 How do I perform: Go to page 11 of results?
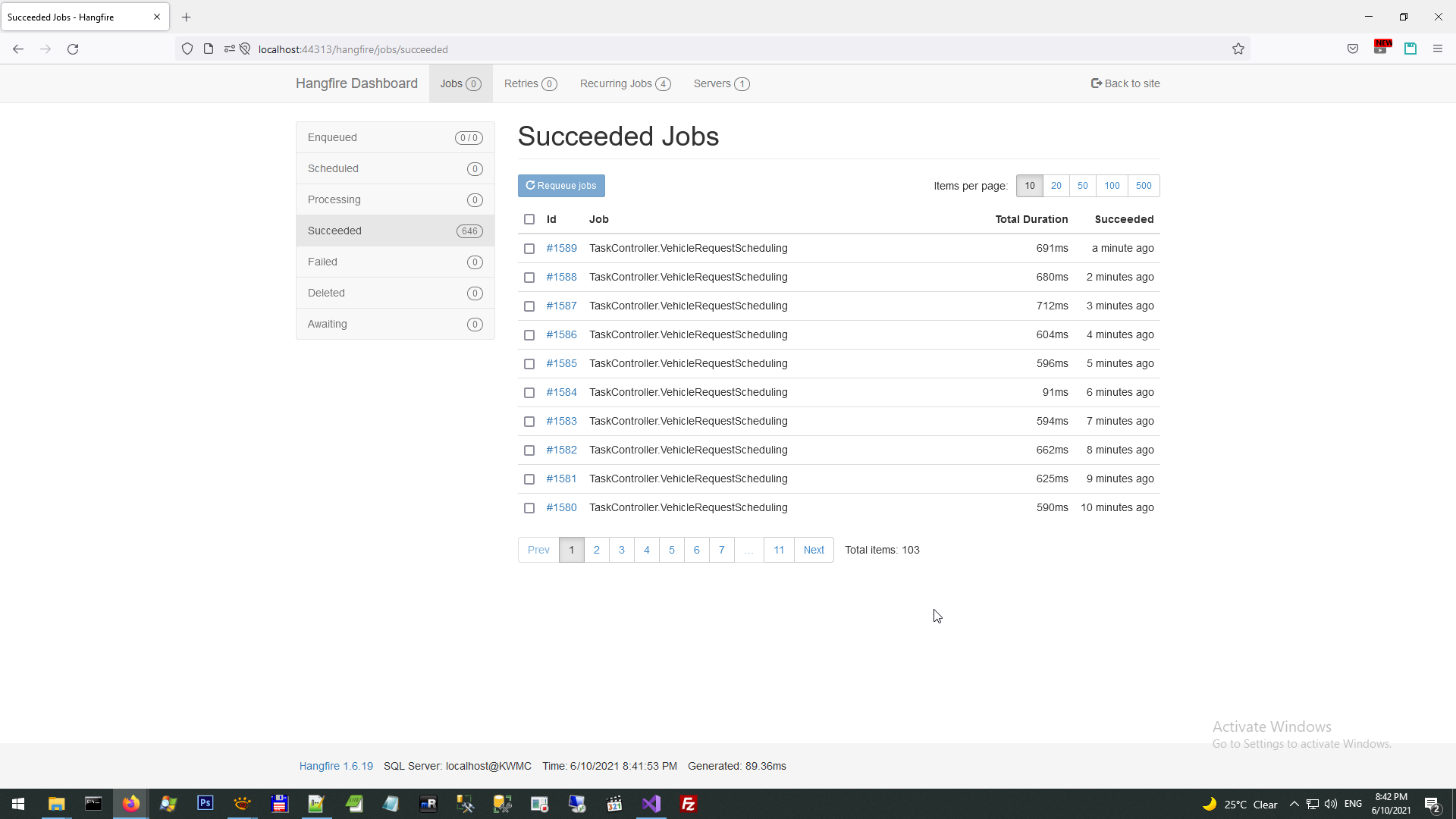[x=779, y=550]
